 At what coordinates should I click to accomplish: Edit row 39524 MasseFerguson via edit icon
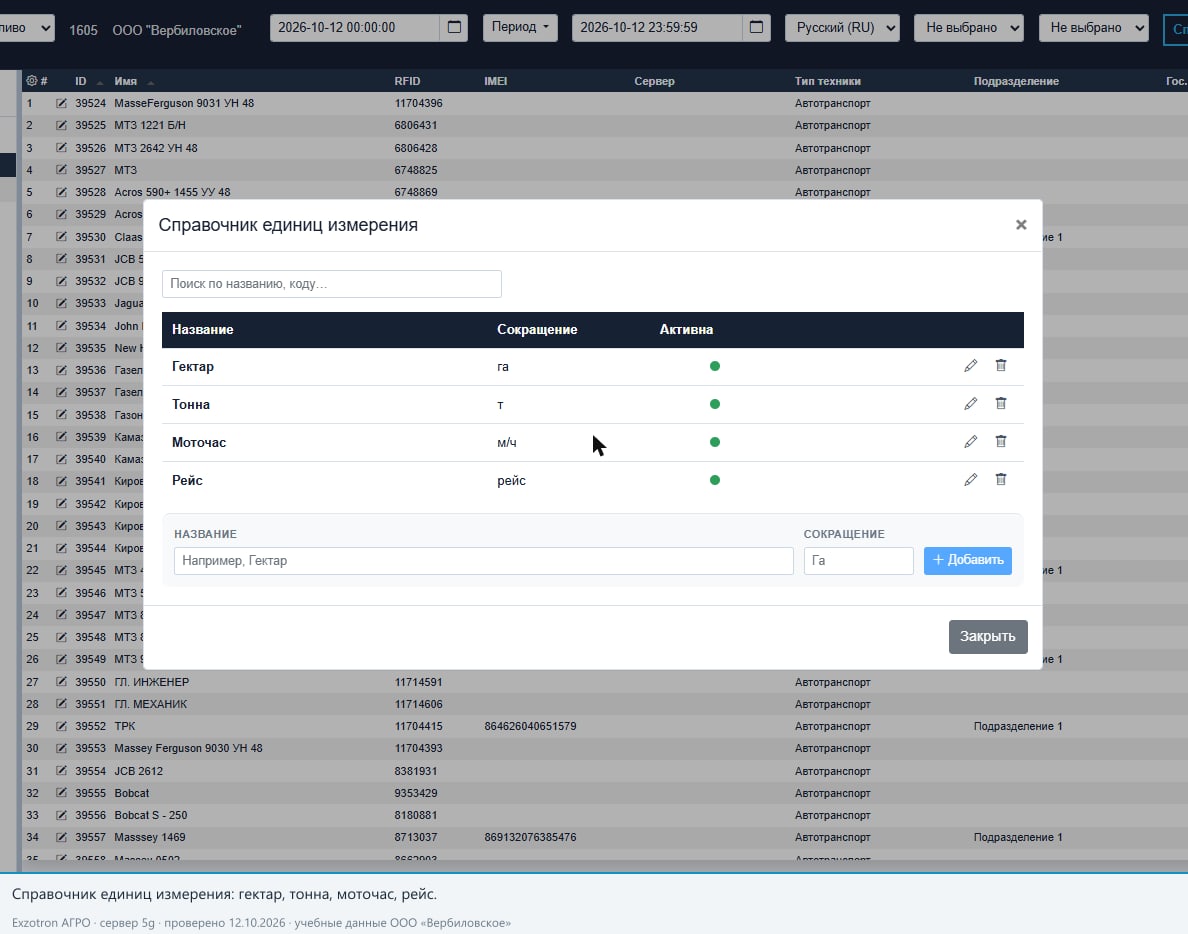[x=61, y=103]
